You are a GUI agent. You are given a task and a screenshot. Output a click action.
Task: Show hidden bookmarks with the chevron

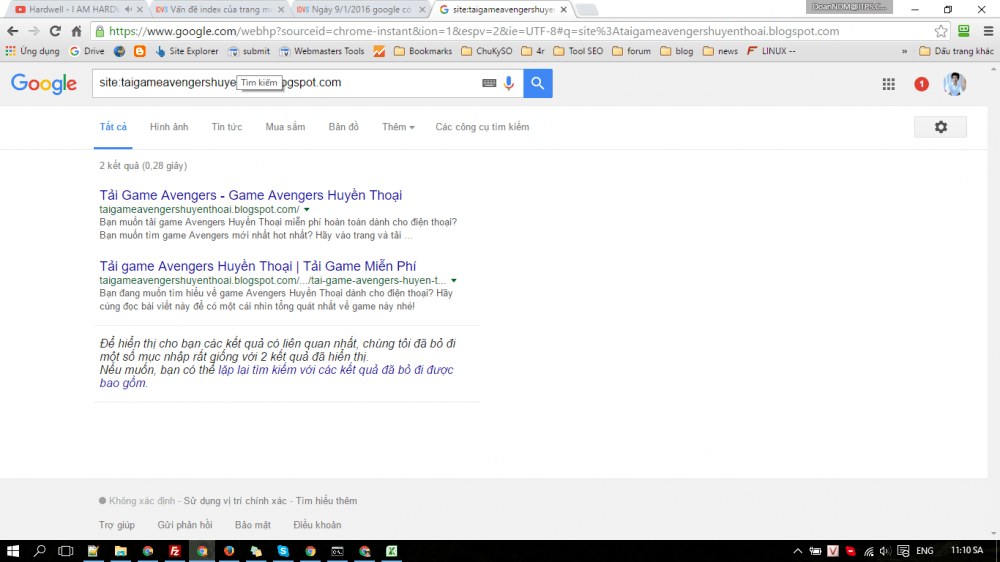(x=904, y=51)
